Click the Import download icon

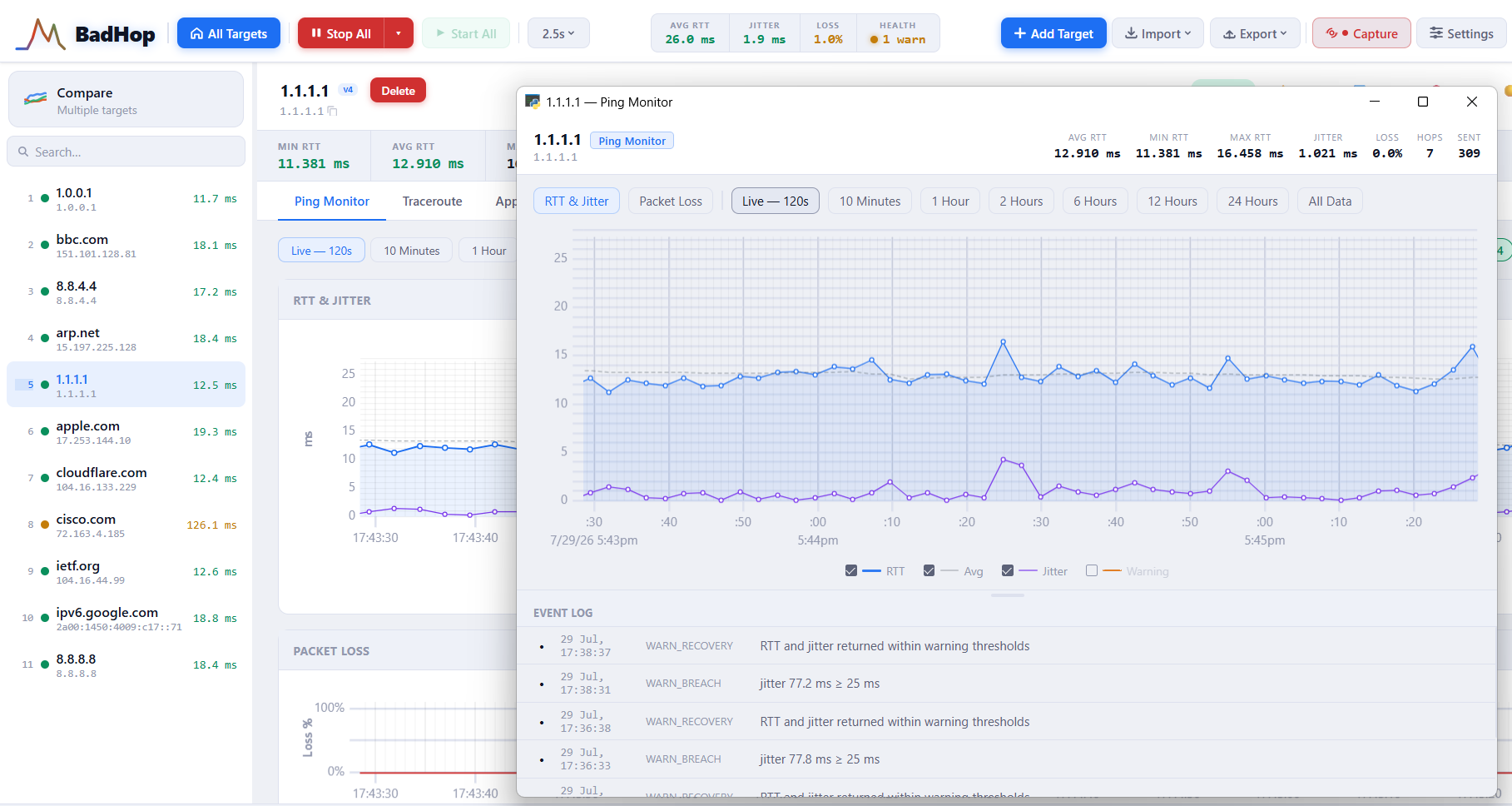coord(1131,33)
